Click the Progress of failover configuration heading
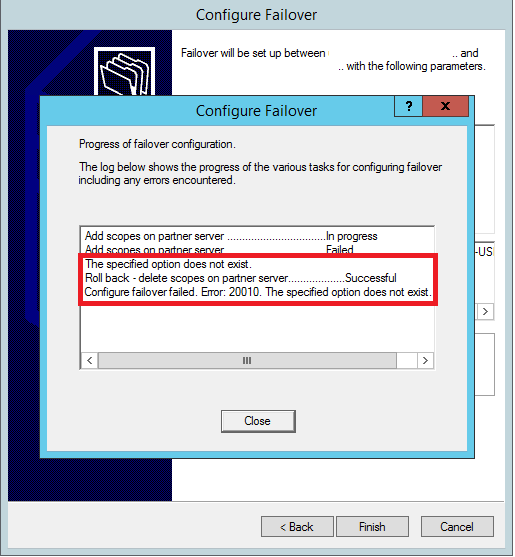Viewport: 515px width, 557px height. [157, 144]
